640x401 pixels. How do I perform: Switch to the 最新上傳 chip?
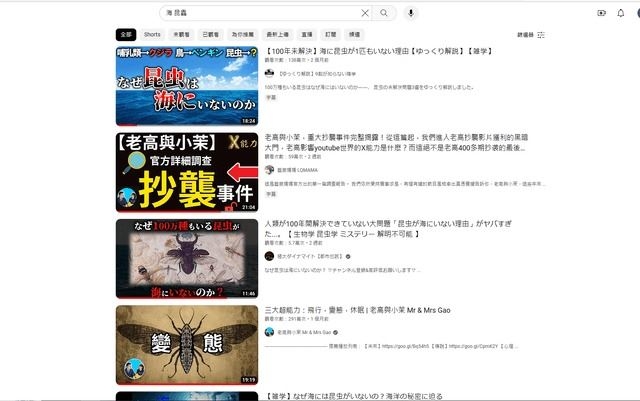(x=277, y=34)
